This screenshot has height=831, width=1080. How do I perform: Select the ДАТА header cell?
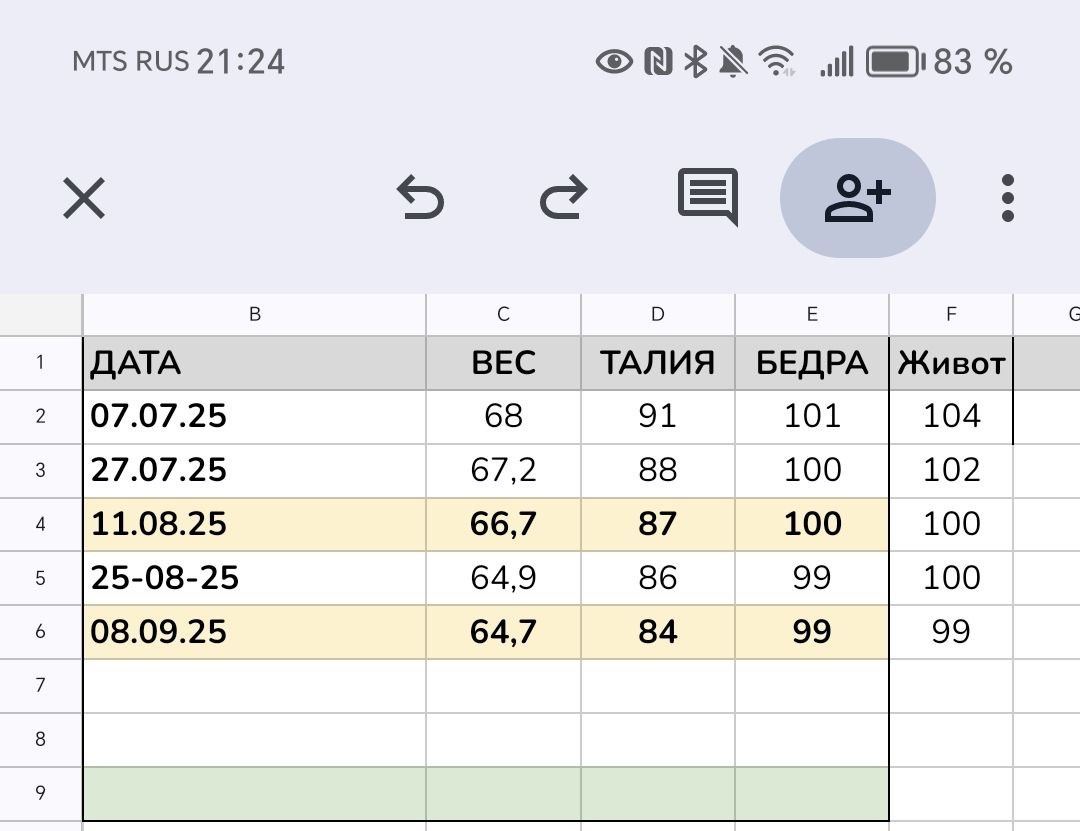255,362
